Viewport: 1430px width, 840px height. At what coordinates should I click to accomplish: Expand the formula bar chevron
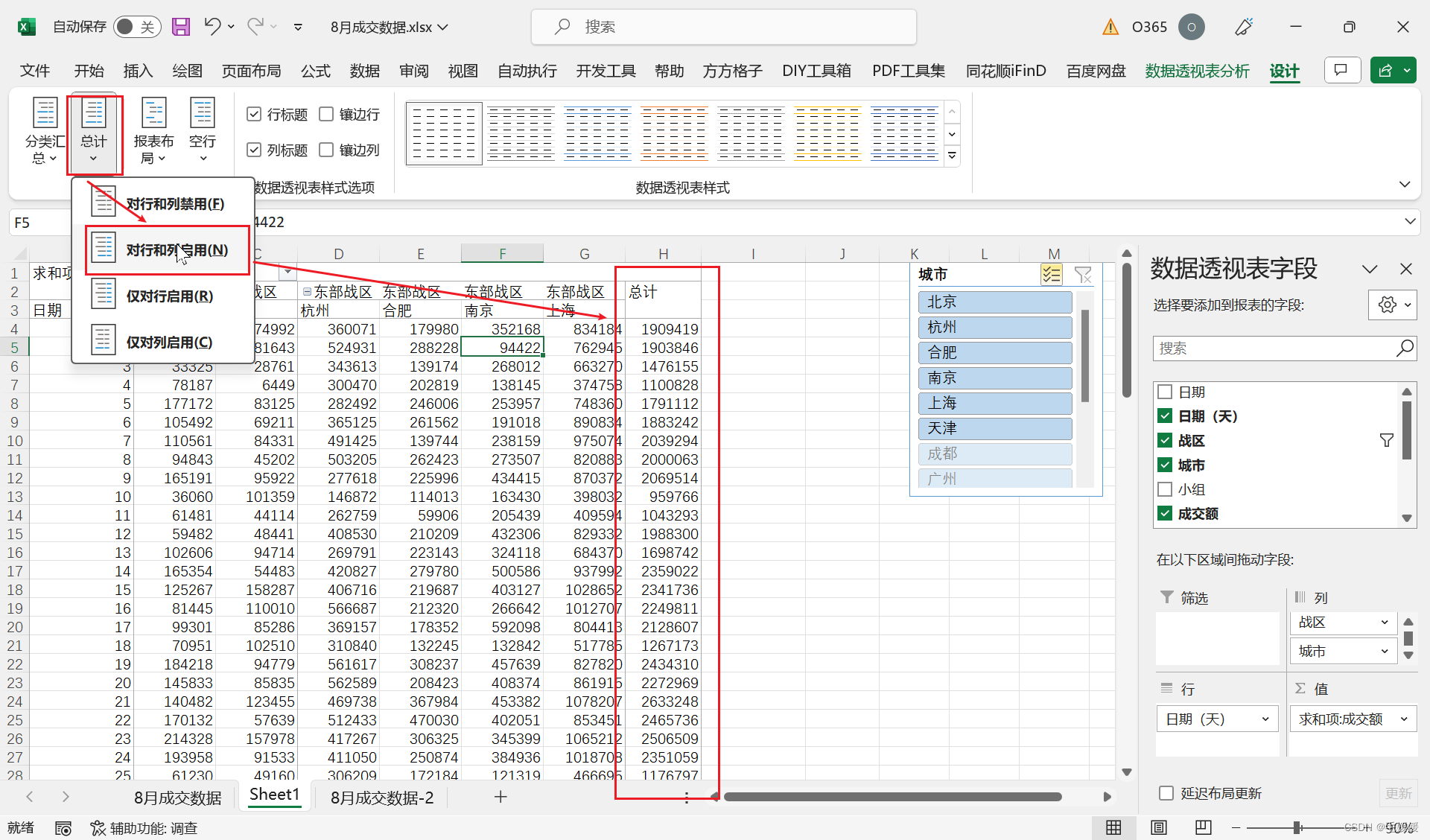click(x=1410, y=221)
